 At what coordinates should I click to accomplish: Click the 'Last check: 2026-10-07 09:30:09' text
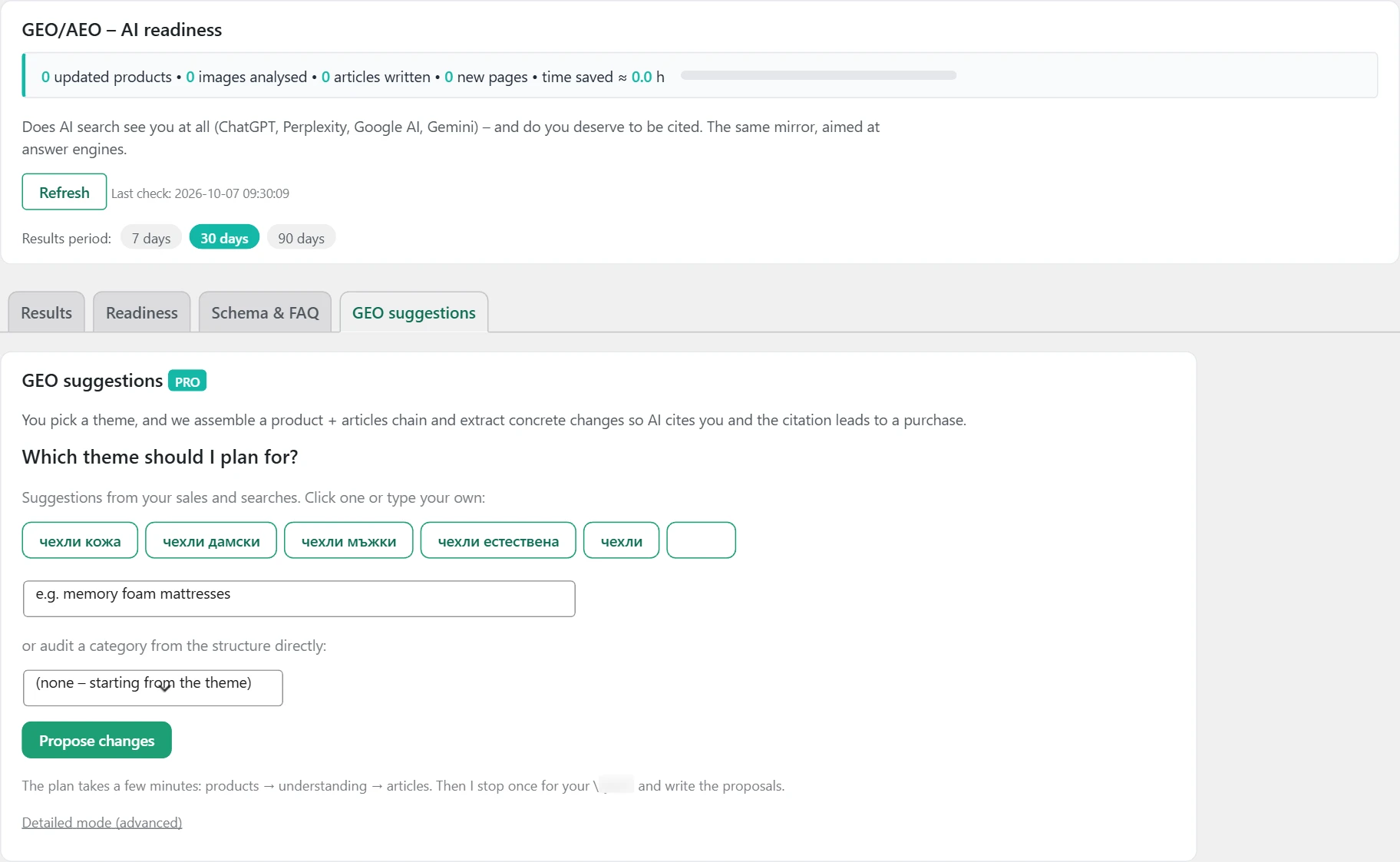click(x=200, y=193)
